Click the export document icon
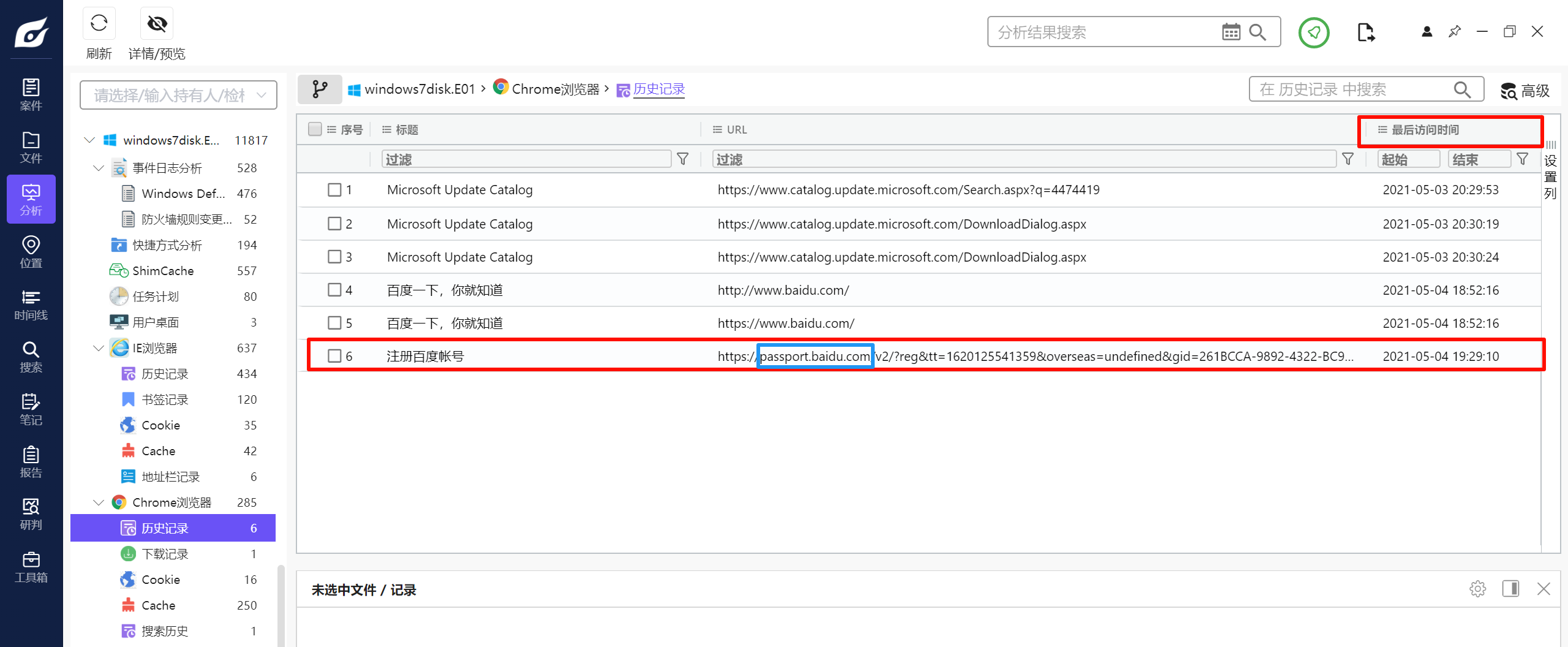The width and height of the screenshot is (1568, 647). point(1366,32)
